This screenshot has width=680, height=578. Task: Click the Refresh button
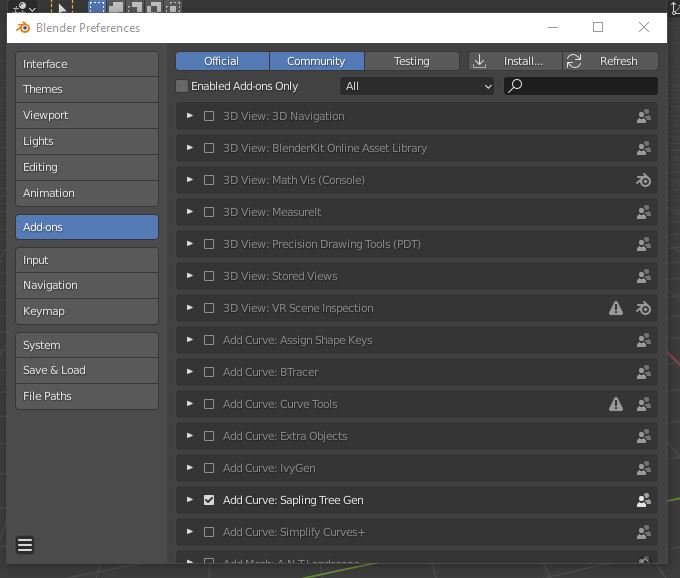tap(610, 61)
